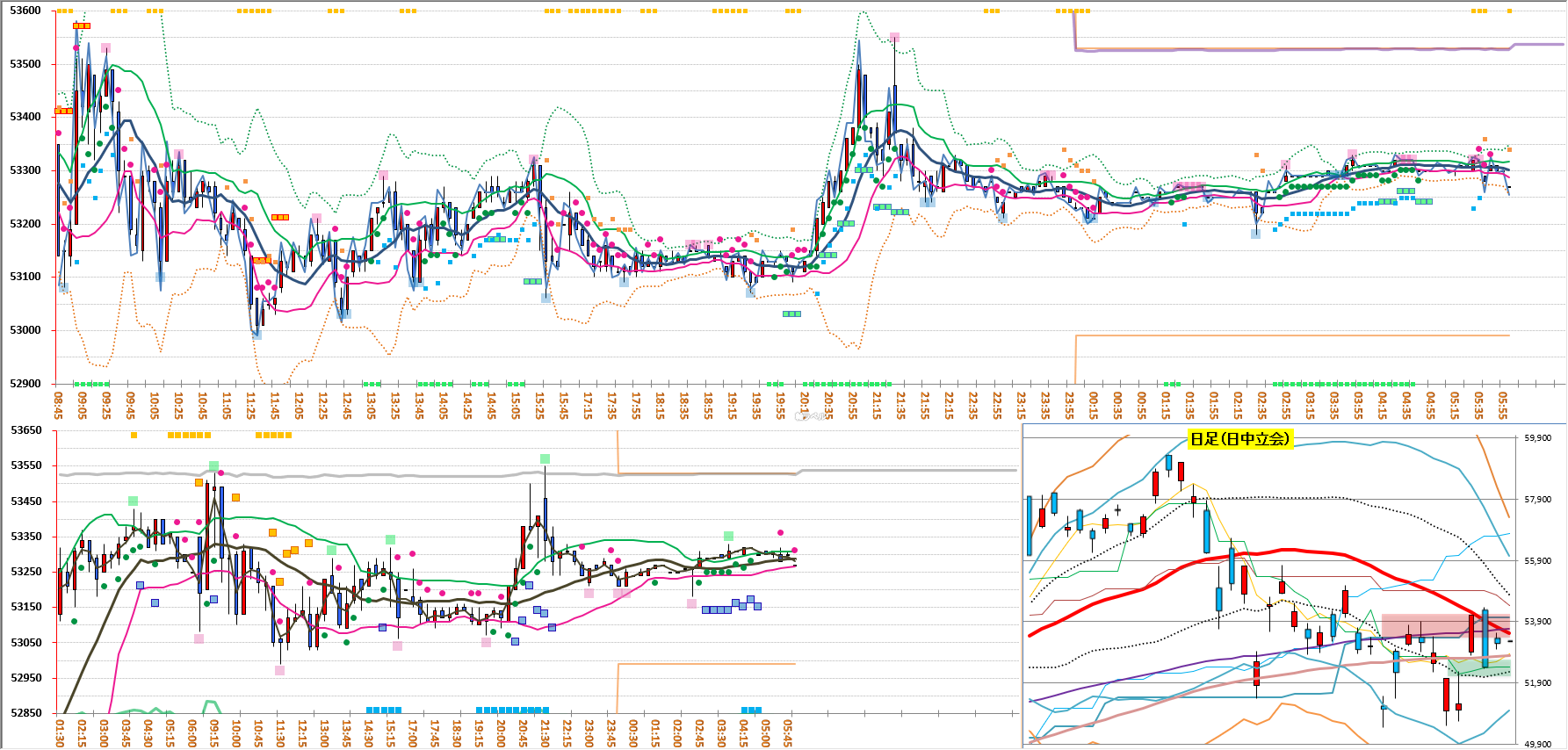Image resolution: width=1568 pixels, height=750 pixels.
Task: Click the green square marker atop the lower-left chart spike
Action: tap(545, 458)
